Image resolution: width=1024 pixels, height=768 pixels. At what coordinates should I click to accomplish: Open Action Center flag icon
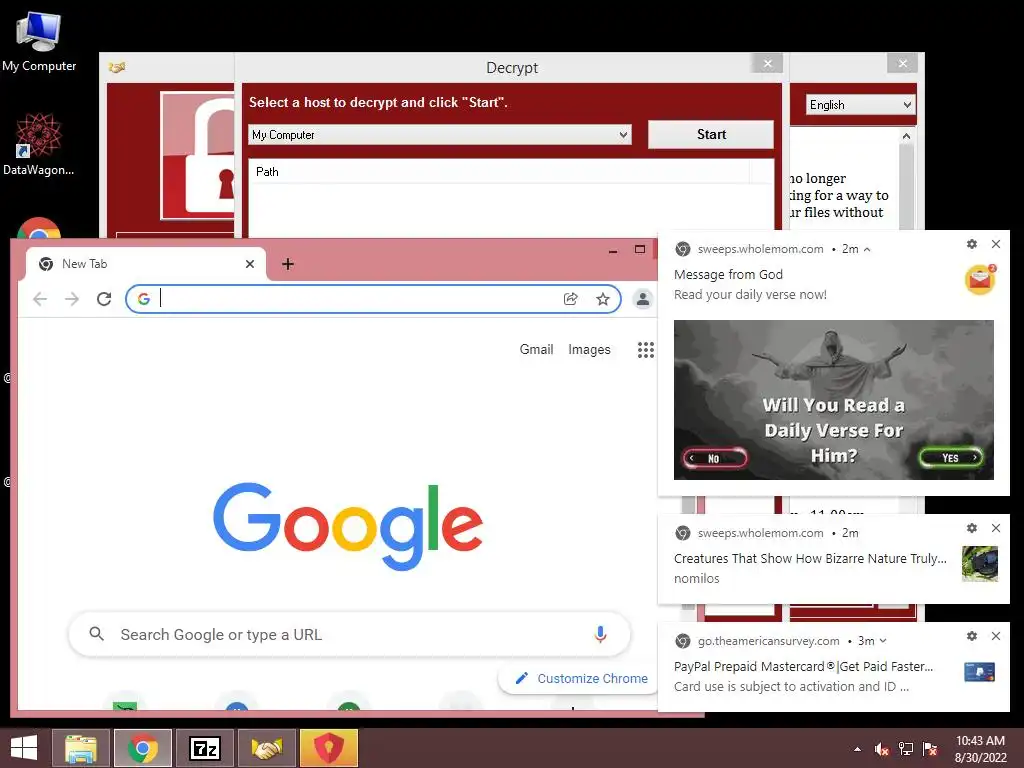click(x=930, y=749)
